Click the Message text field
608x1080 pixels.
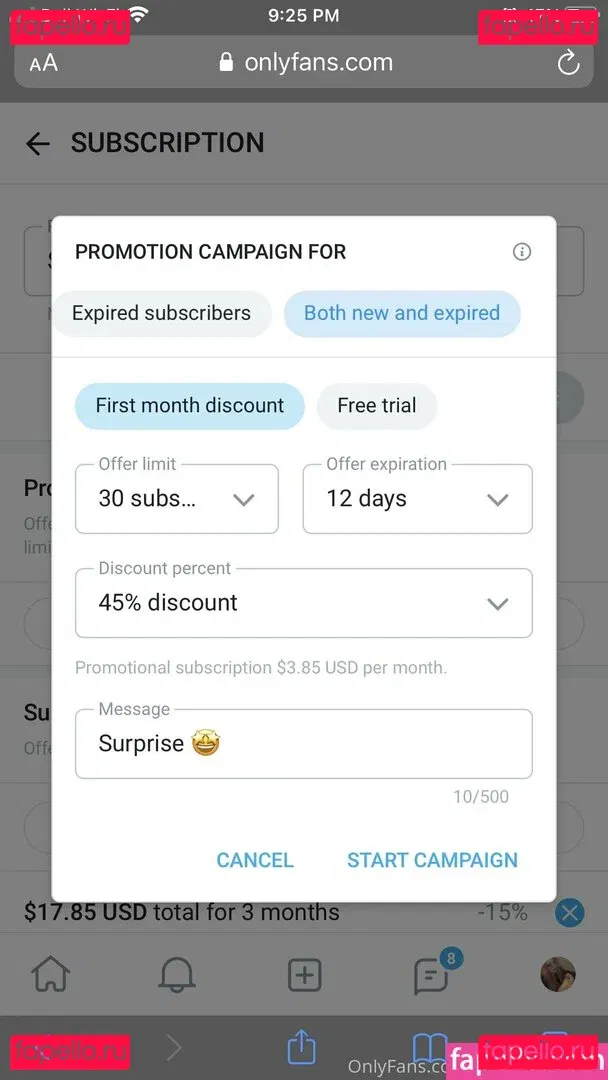pos(303,744)
